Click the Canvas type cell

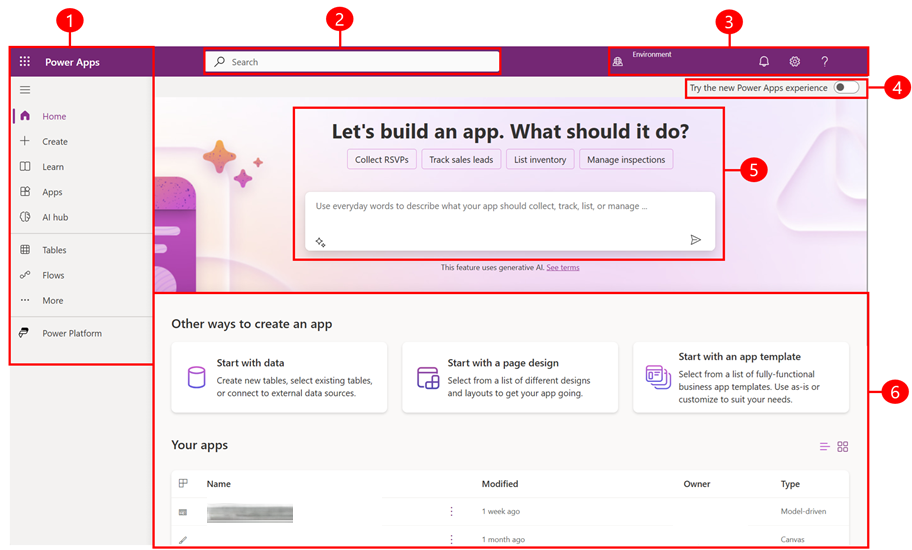[792, 540]
